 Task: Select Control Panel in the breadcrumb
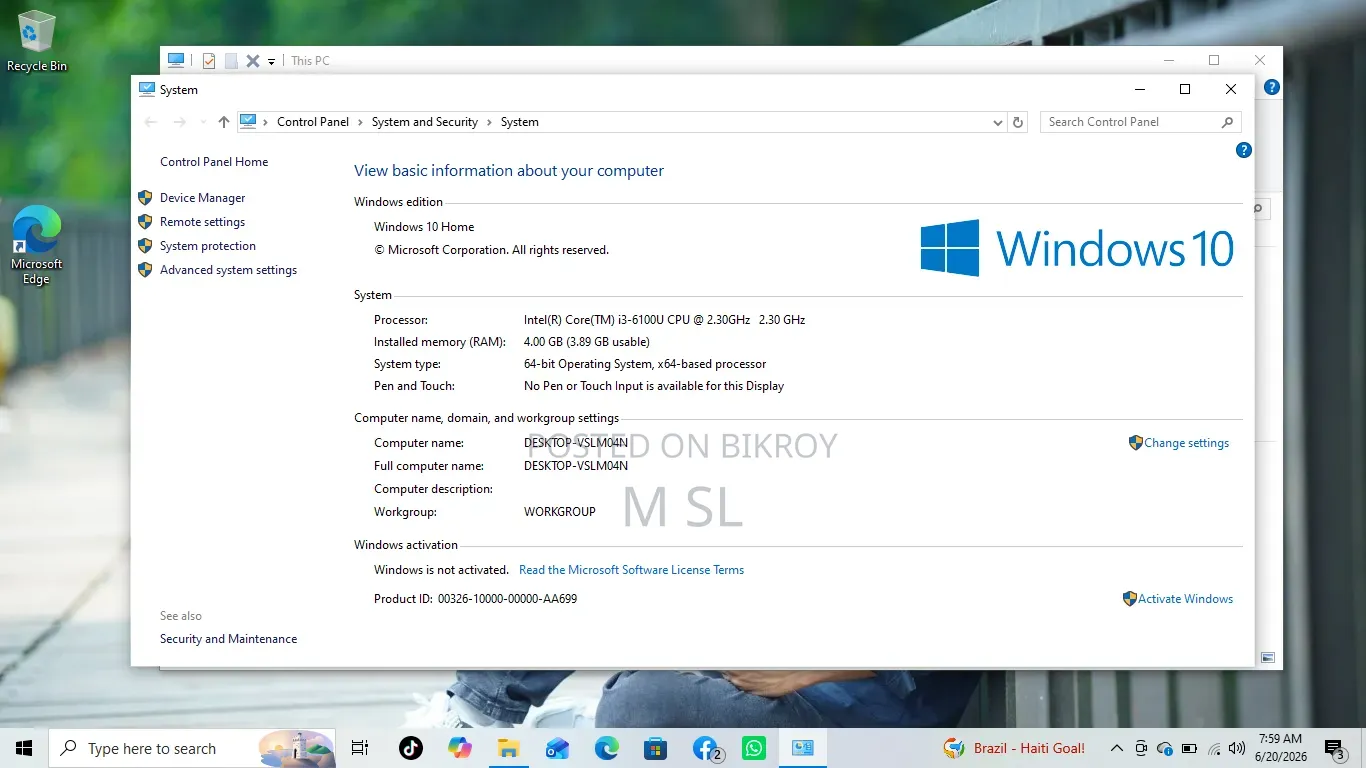click(313, 122)
